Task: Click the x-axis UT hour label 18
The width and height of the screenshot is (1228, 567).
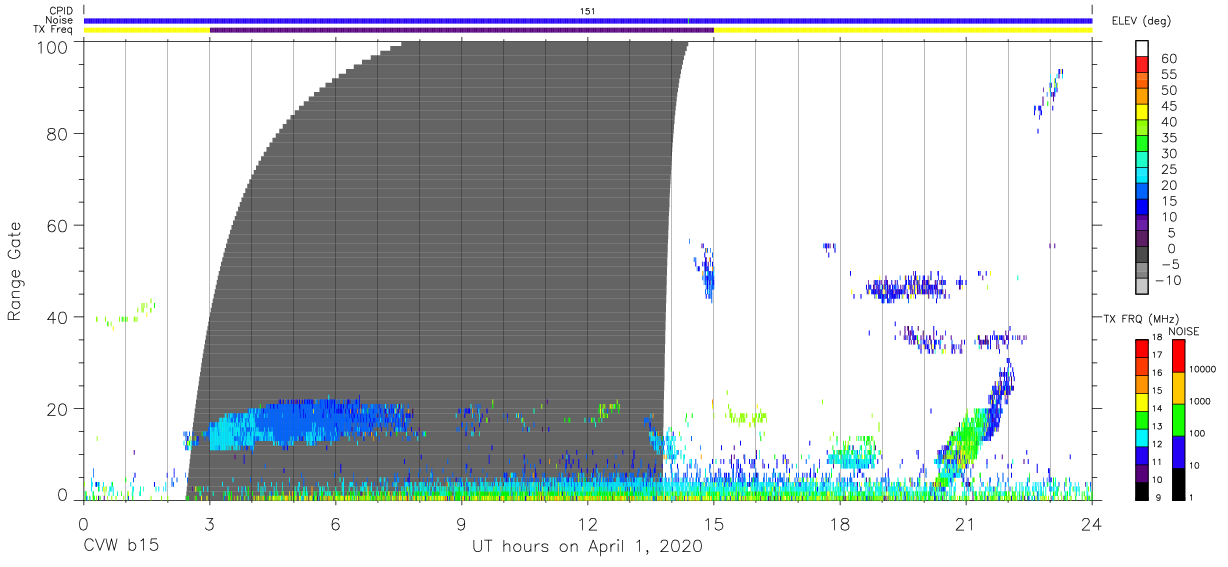Action: coord(840,523)
